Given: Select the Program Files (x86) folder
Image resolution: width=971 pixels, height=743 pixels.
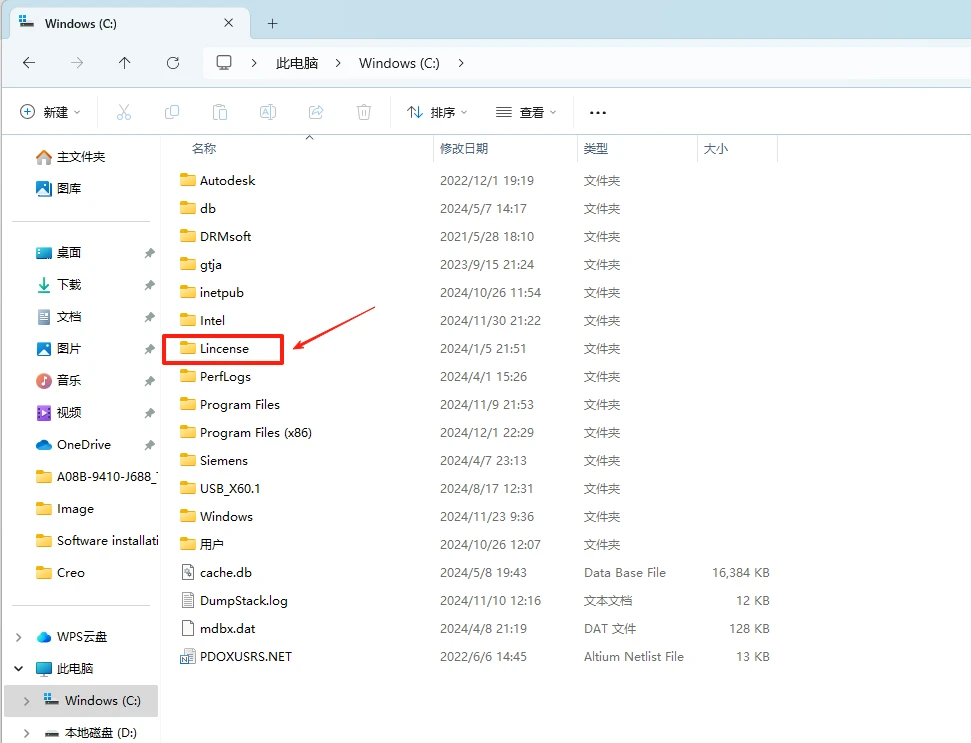Looking at the screenshot, I should pos(246,433).
